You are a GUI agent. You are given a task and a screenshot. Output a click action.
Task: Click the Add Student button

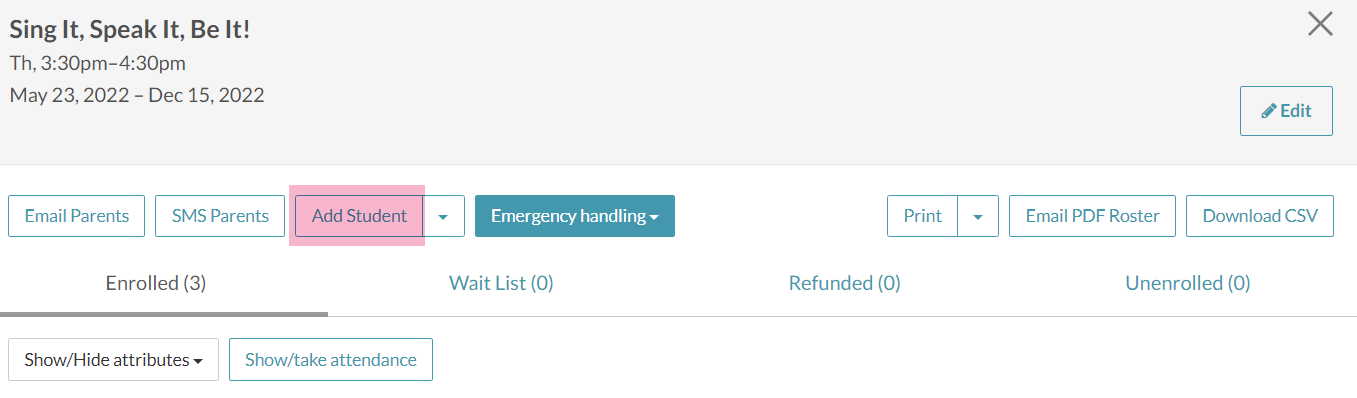(x=359, y=216)
